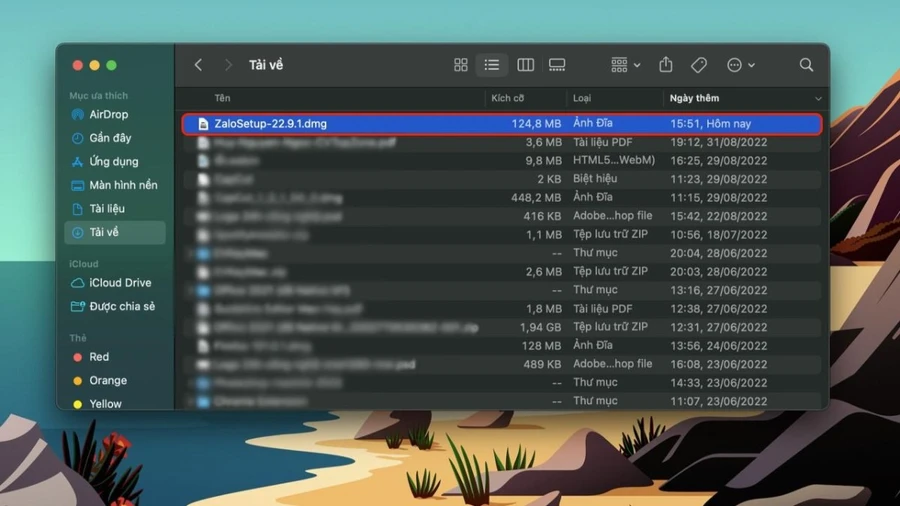The height and width of the screenshot is (506, 900).
Task: Sort by the Tên column header
Action: (x=223, y=98)
